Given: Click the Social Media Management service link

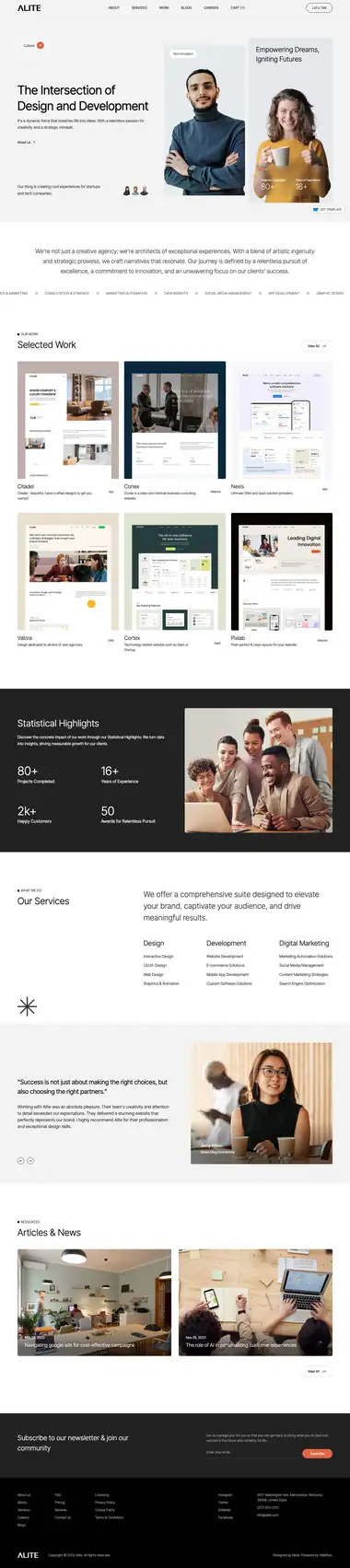Looking at the screenshot, I should [x=301, y=965].
